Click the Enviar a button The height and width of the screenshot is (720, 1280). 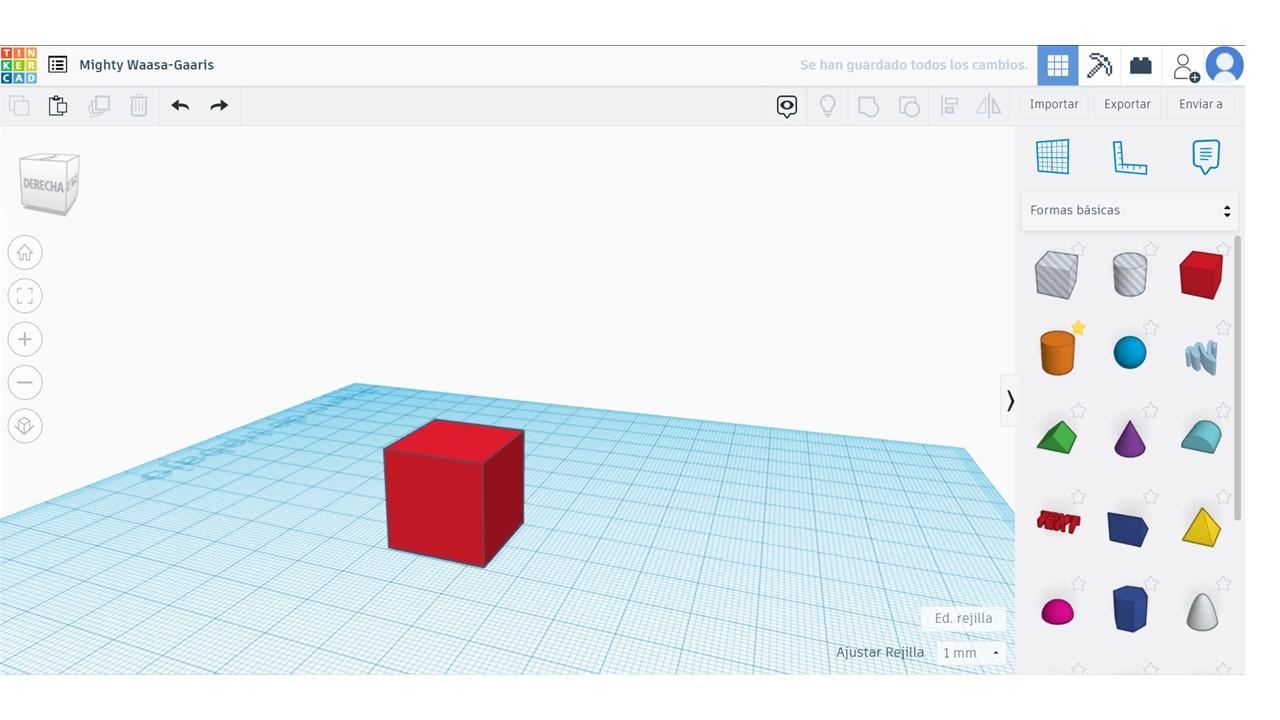[1200, 104]
